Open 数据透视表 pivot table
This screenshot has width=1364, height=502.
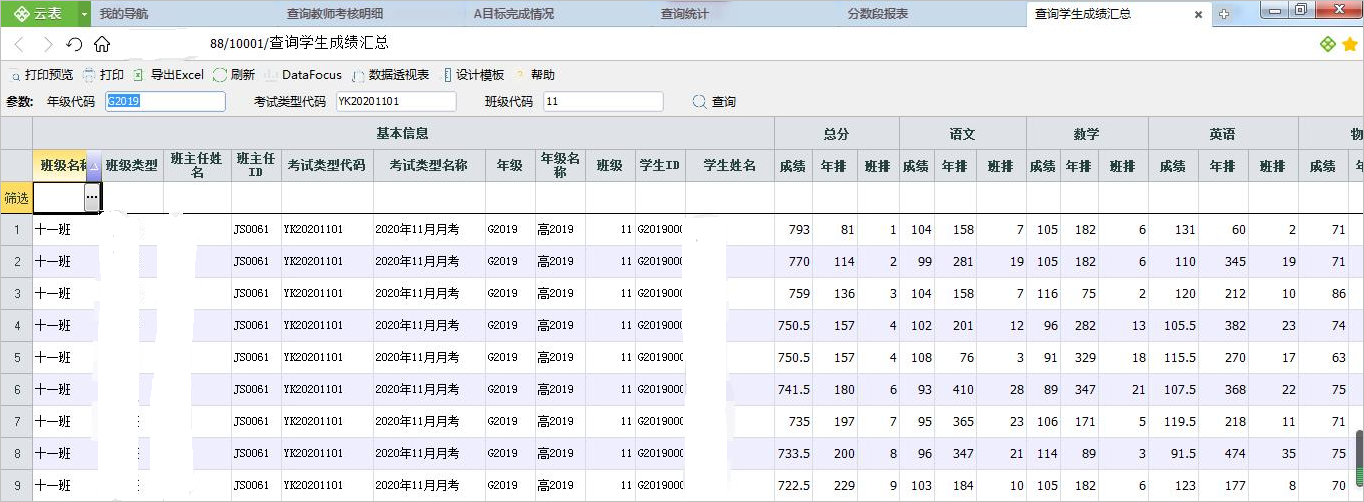tap(391, 75)
